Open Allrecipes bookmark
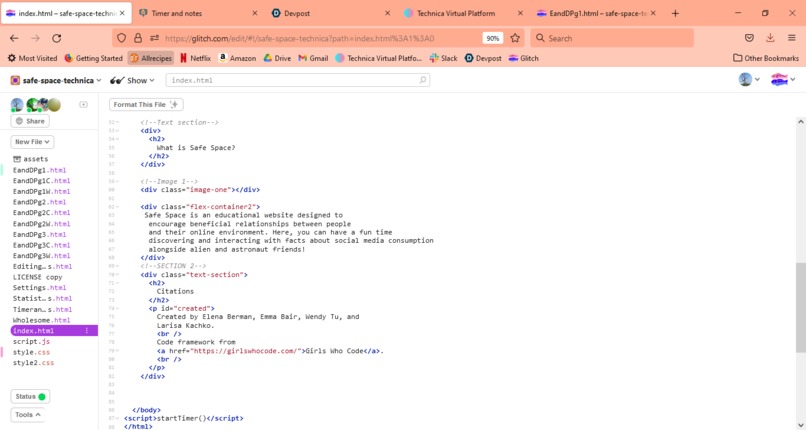This screenshot has height=430, width=806. click(x=151, y=58)
